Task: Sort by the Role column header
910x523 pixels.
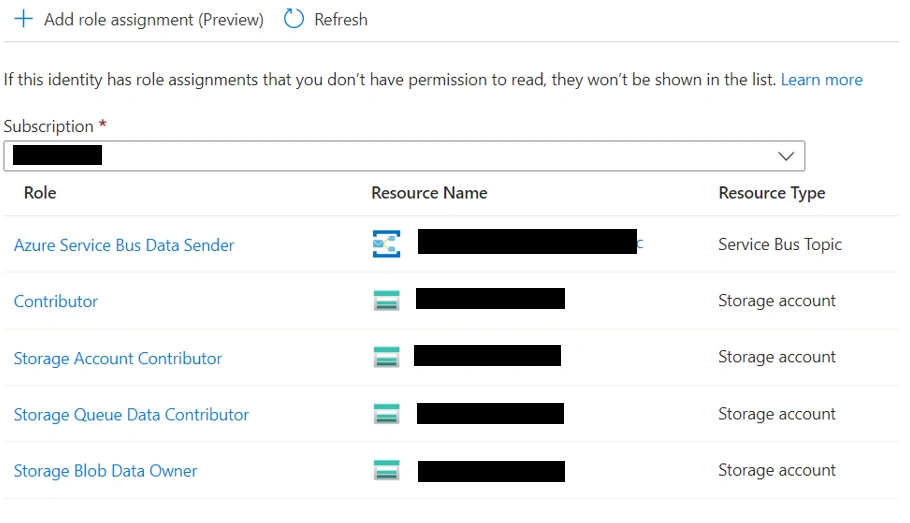Action: click(x=40, y=193)
